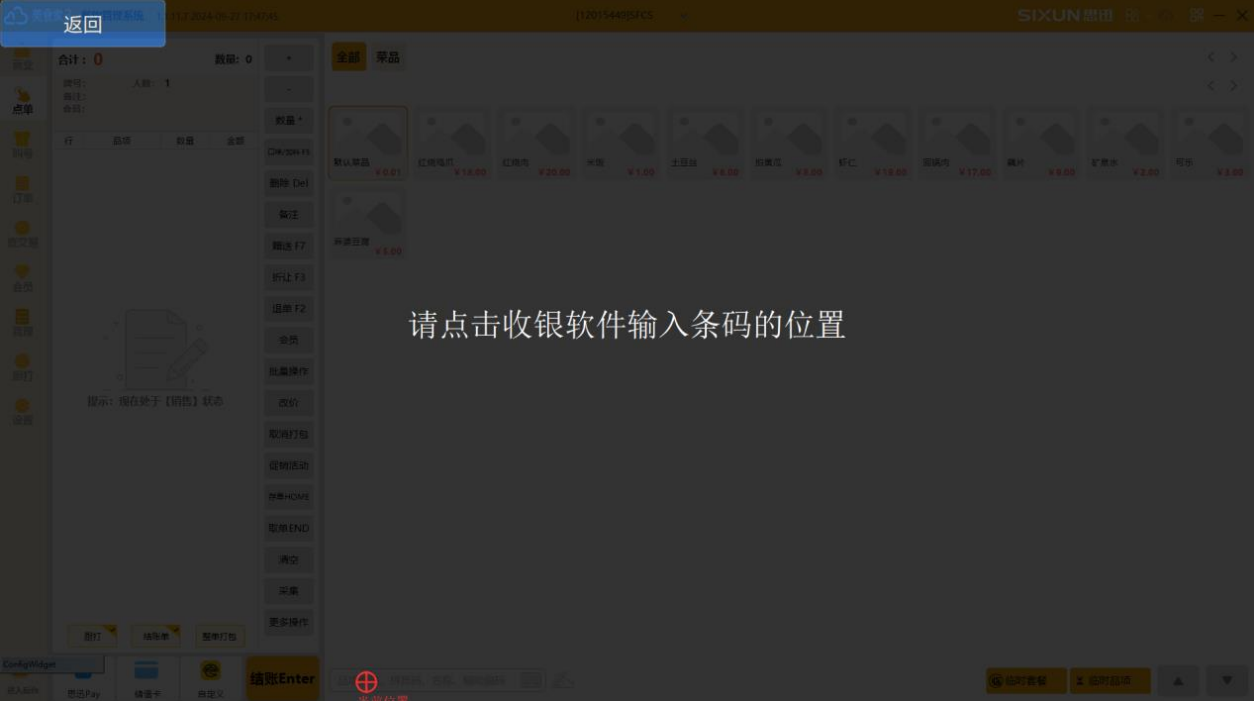Click the 采集 button

(289, 591)
